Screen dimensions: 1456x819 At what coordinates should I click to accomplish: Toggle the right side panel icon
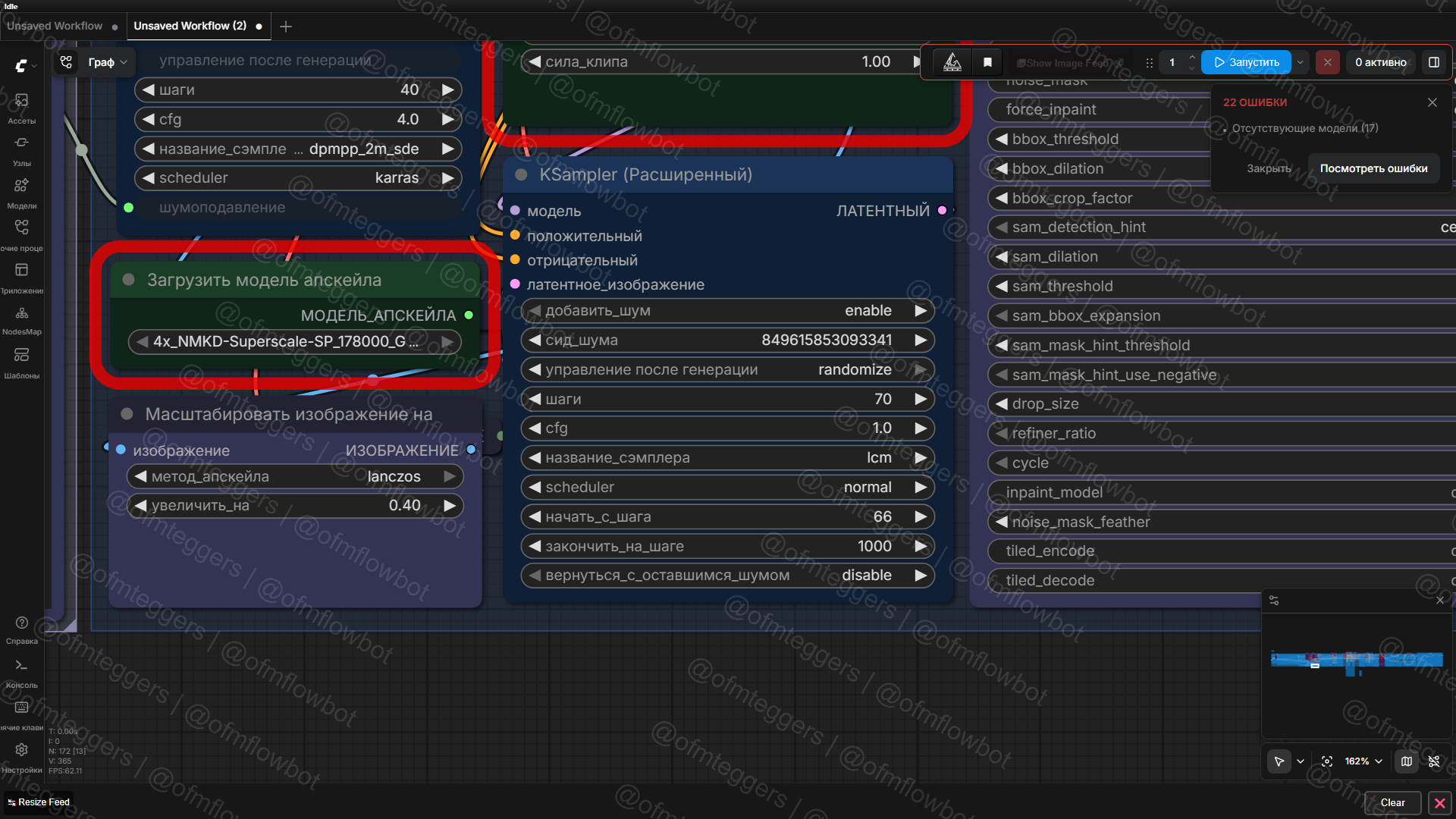click(1434, 62)
